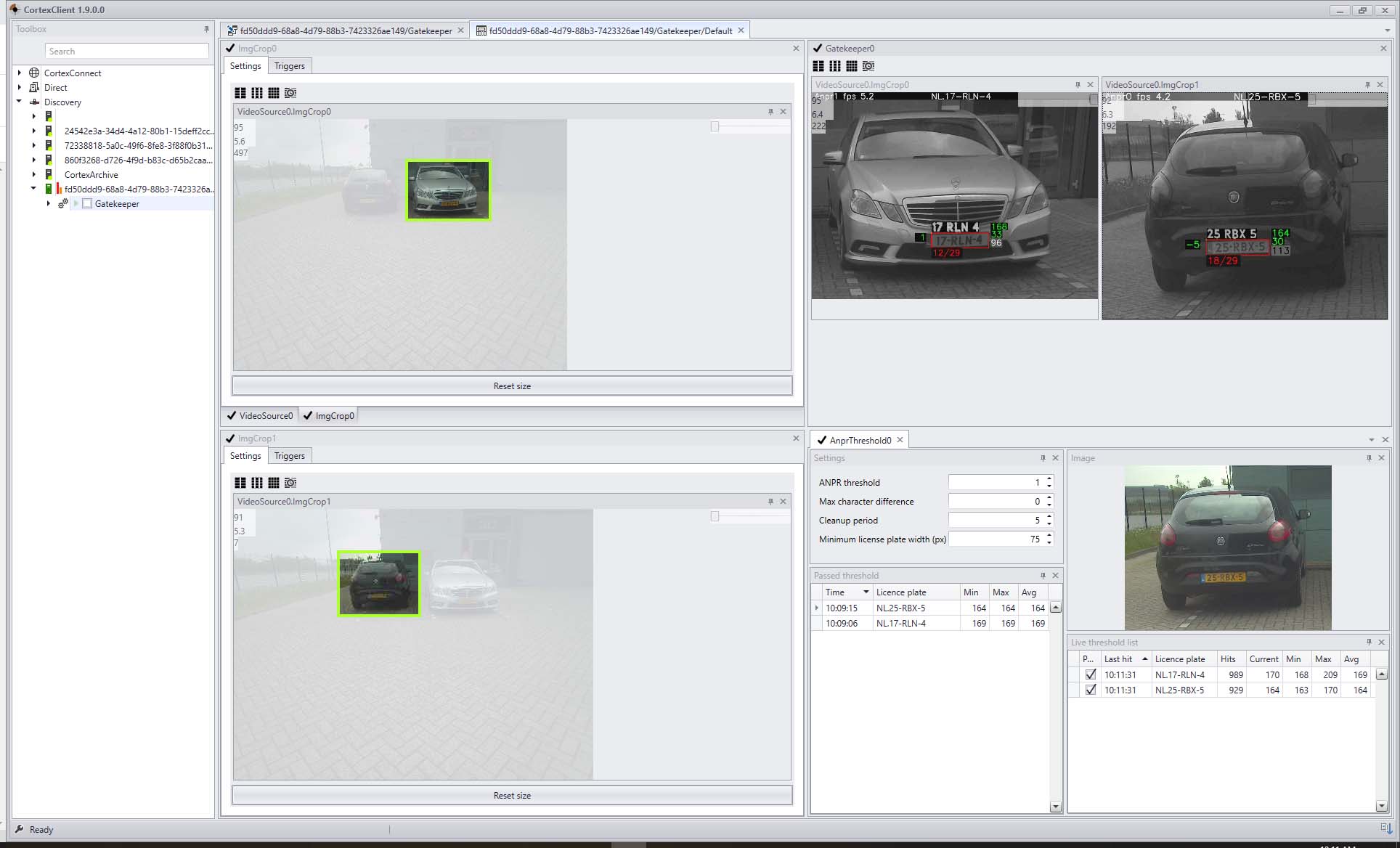Viewport: 1400px width, 848px height.
Task: Select three-column layout icon in ImgCrop0 panel
Action: point(257,93)
